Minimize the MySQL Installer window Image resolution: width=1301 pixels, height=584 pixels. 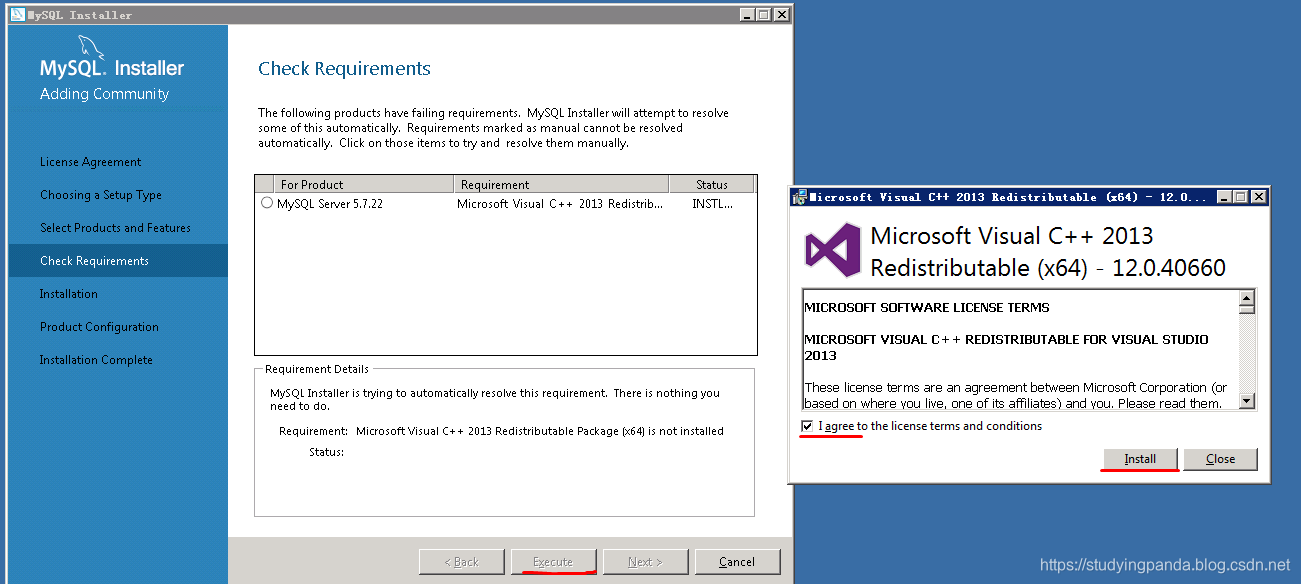coord(748,15)
